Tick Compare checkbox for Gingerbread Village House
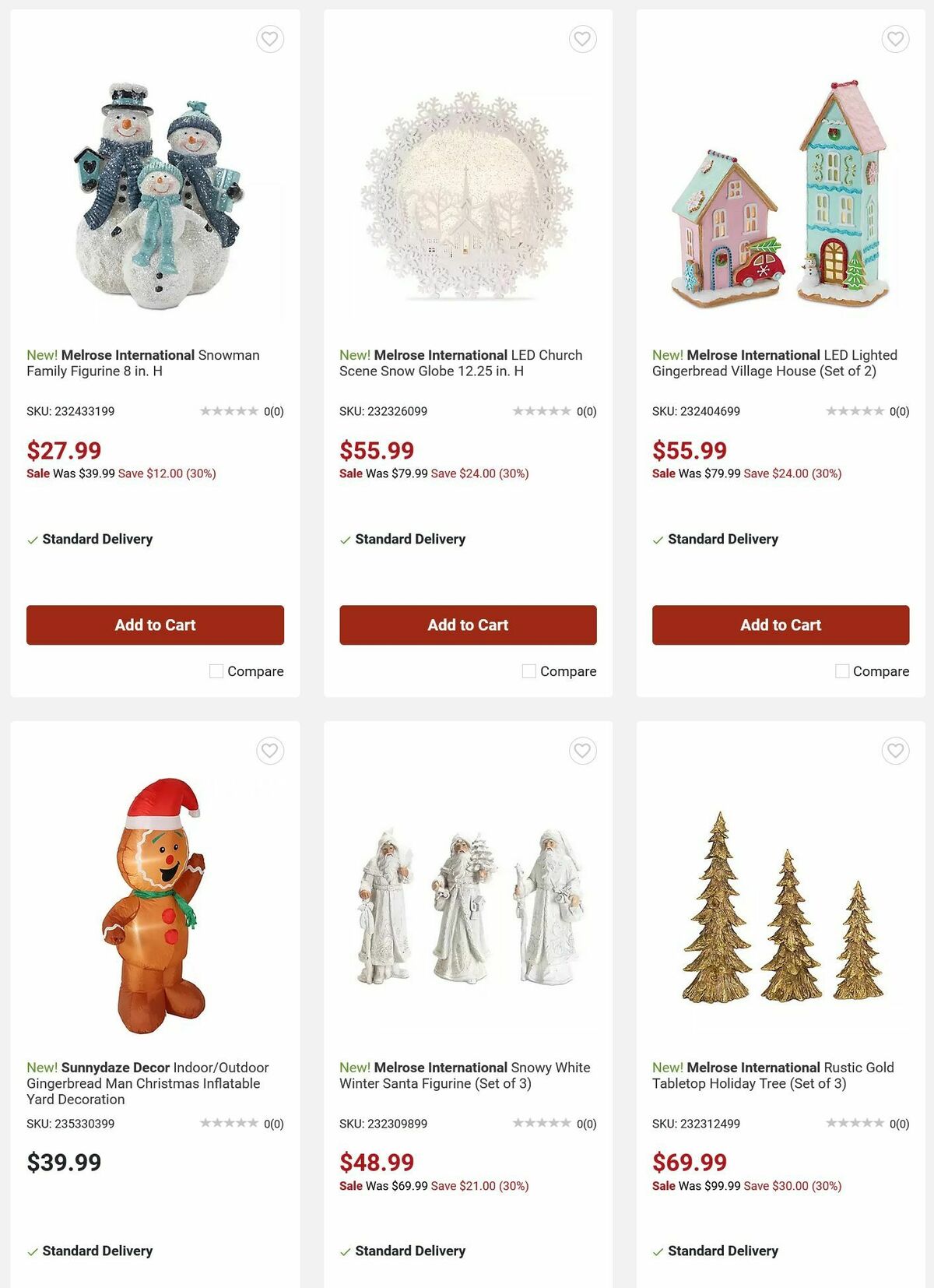This screenshot has height=1288, width=934. pos(842,671)
